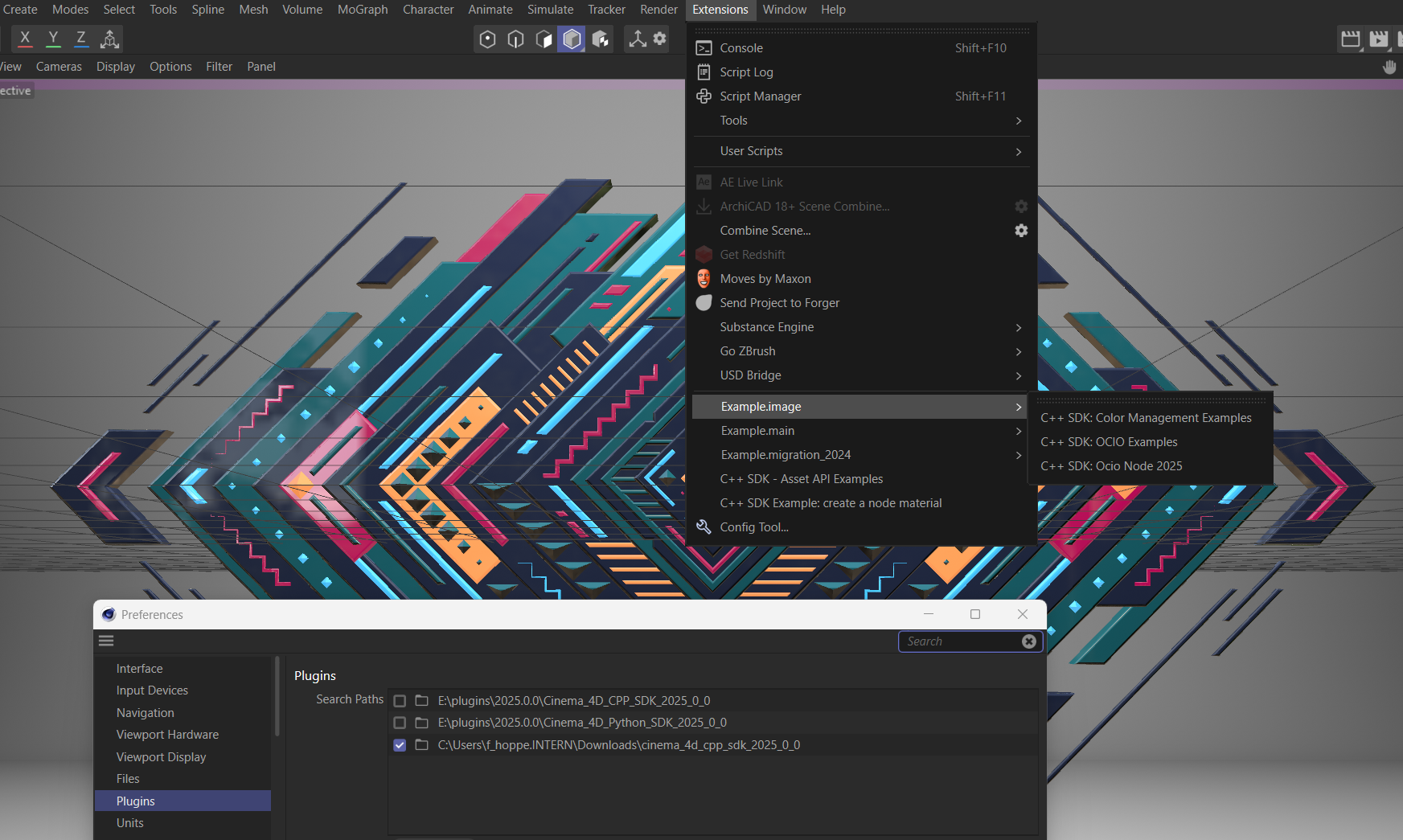Click the AE Live Link entry

coord(862,182)
